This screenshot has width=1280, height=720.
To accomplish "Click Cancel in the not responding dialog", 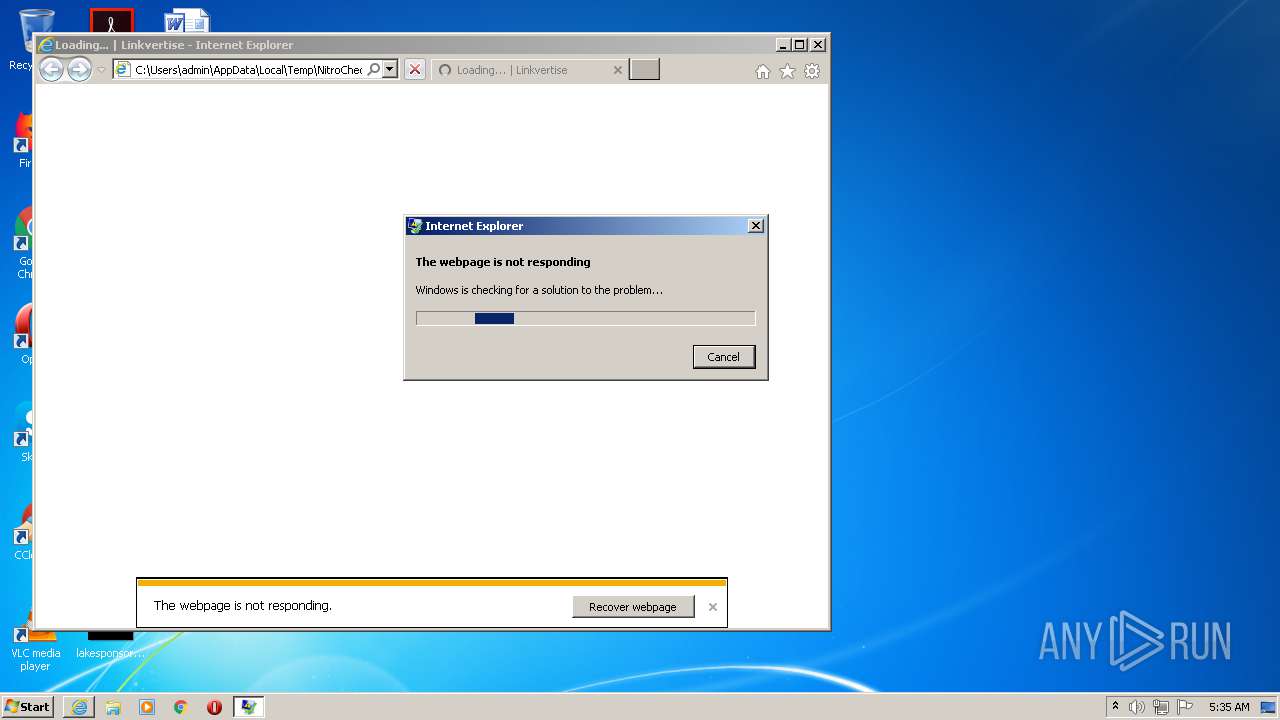I will point(724,357).
